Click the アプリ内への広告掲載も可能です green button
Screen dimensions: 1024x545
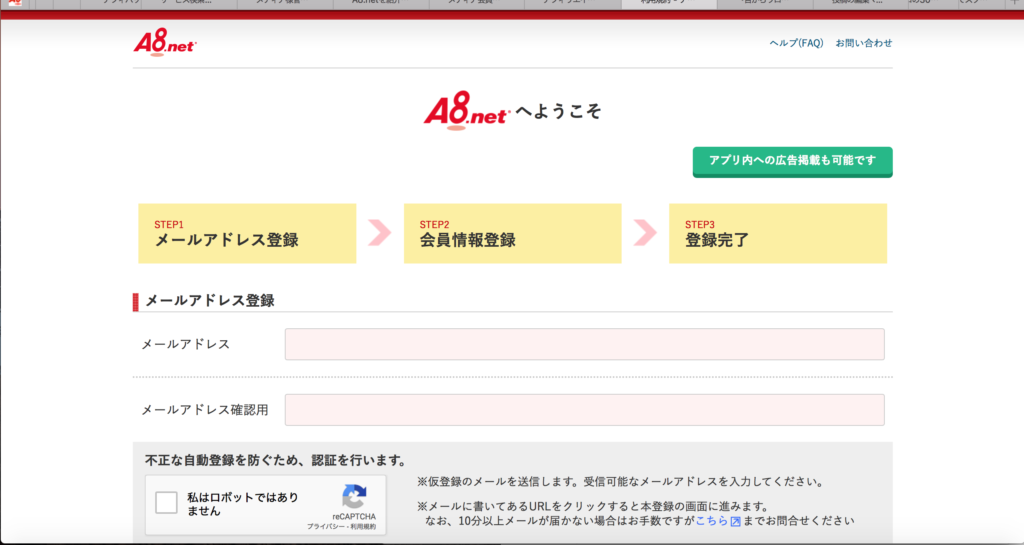click(x=792, y=161)
